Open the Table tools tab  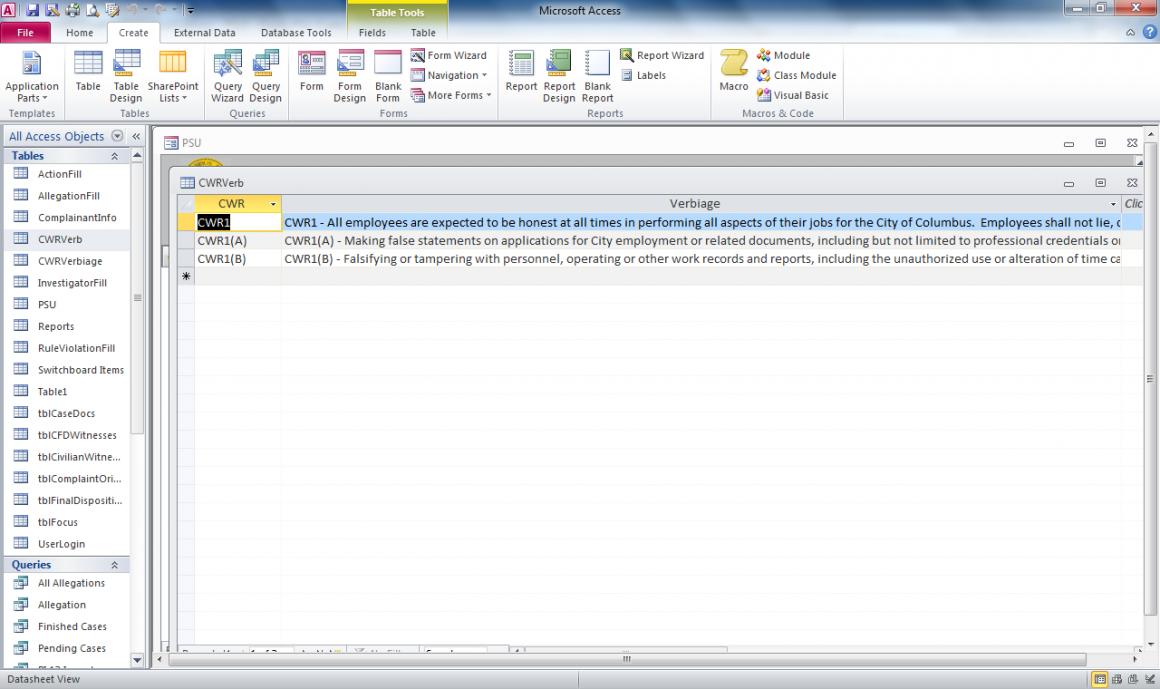tap(423, 33)
